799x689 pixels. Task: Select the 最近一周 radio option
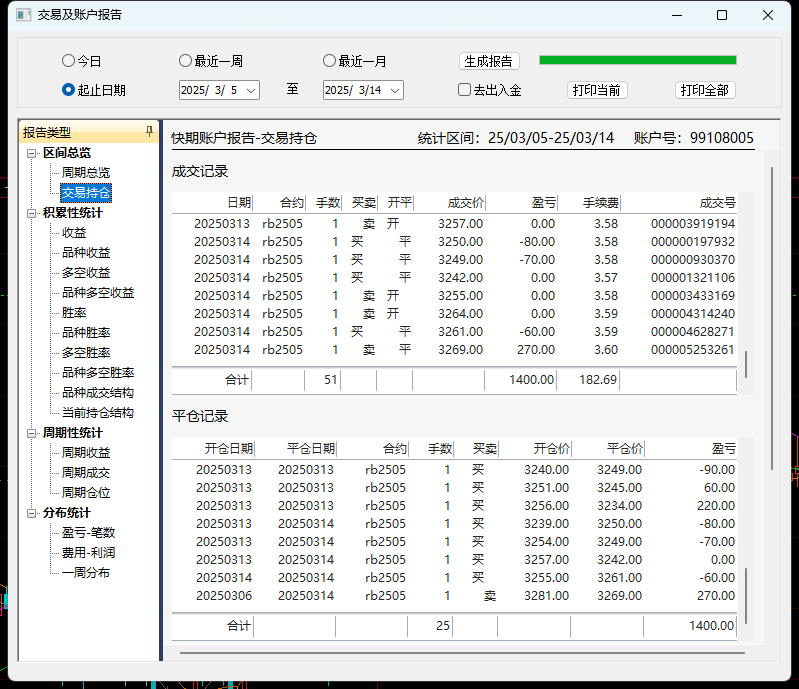(x=186, y=61)
